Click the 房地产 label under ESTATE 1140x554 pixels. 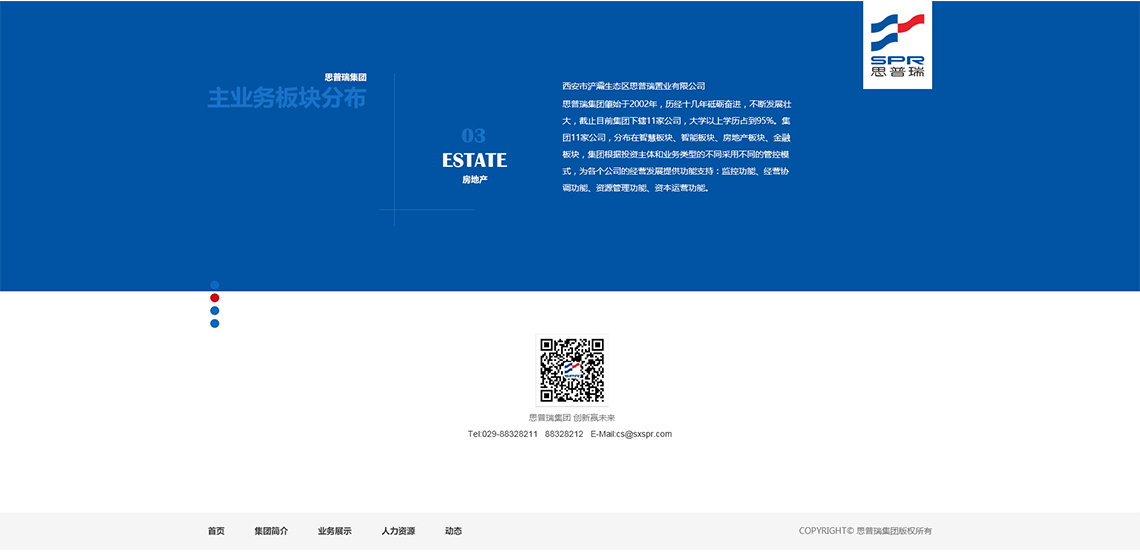(x=474, y=180)
